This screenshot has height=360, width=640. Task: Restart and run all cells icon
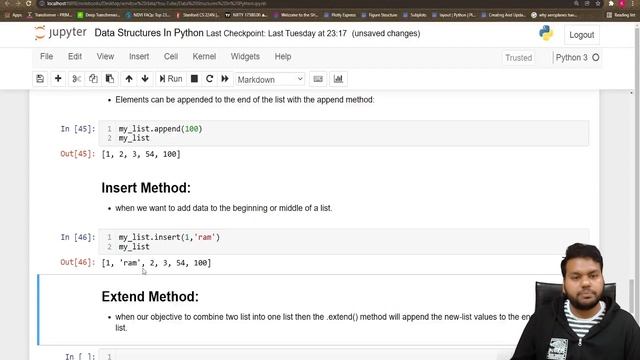[x=225, y=79]
